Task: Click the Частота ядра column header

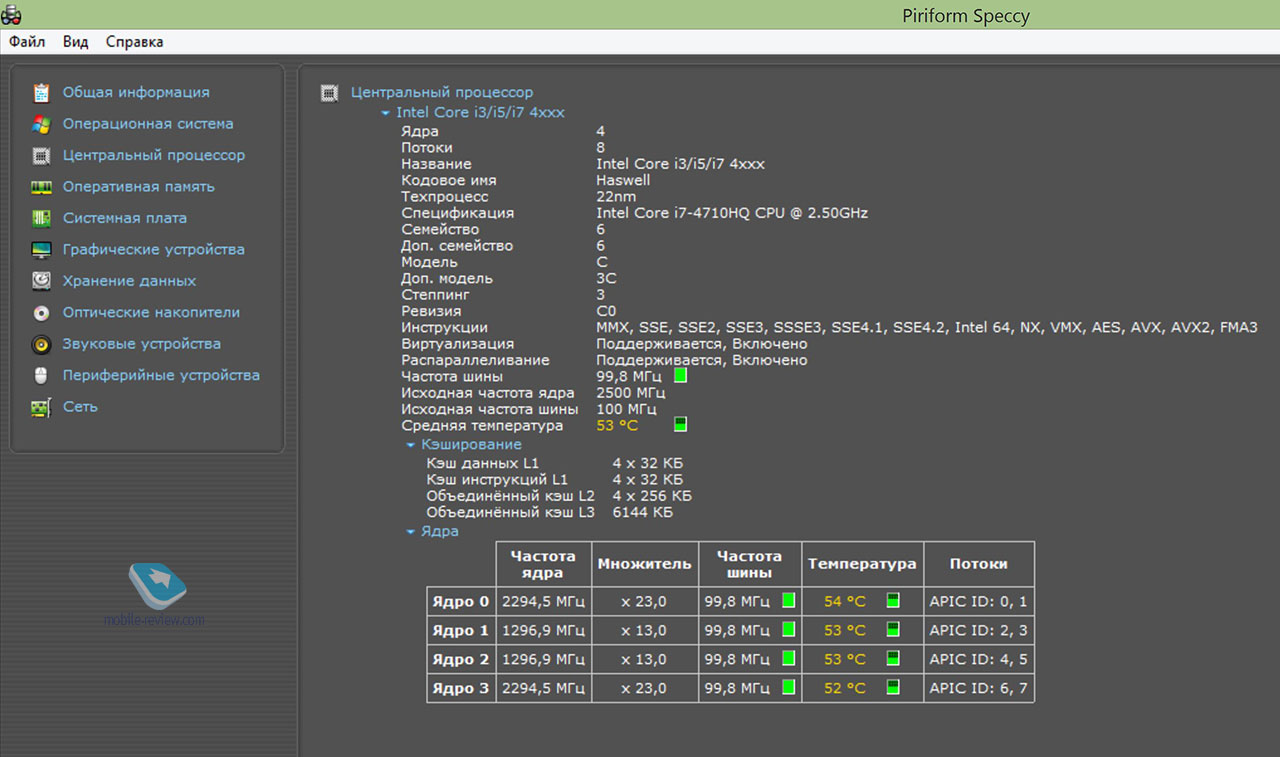Action: point(544,564)
